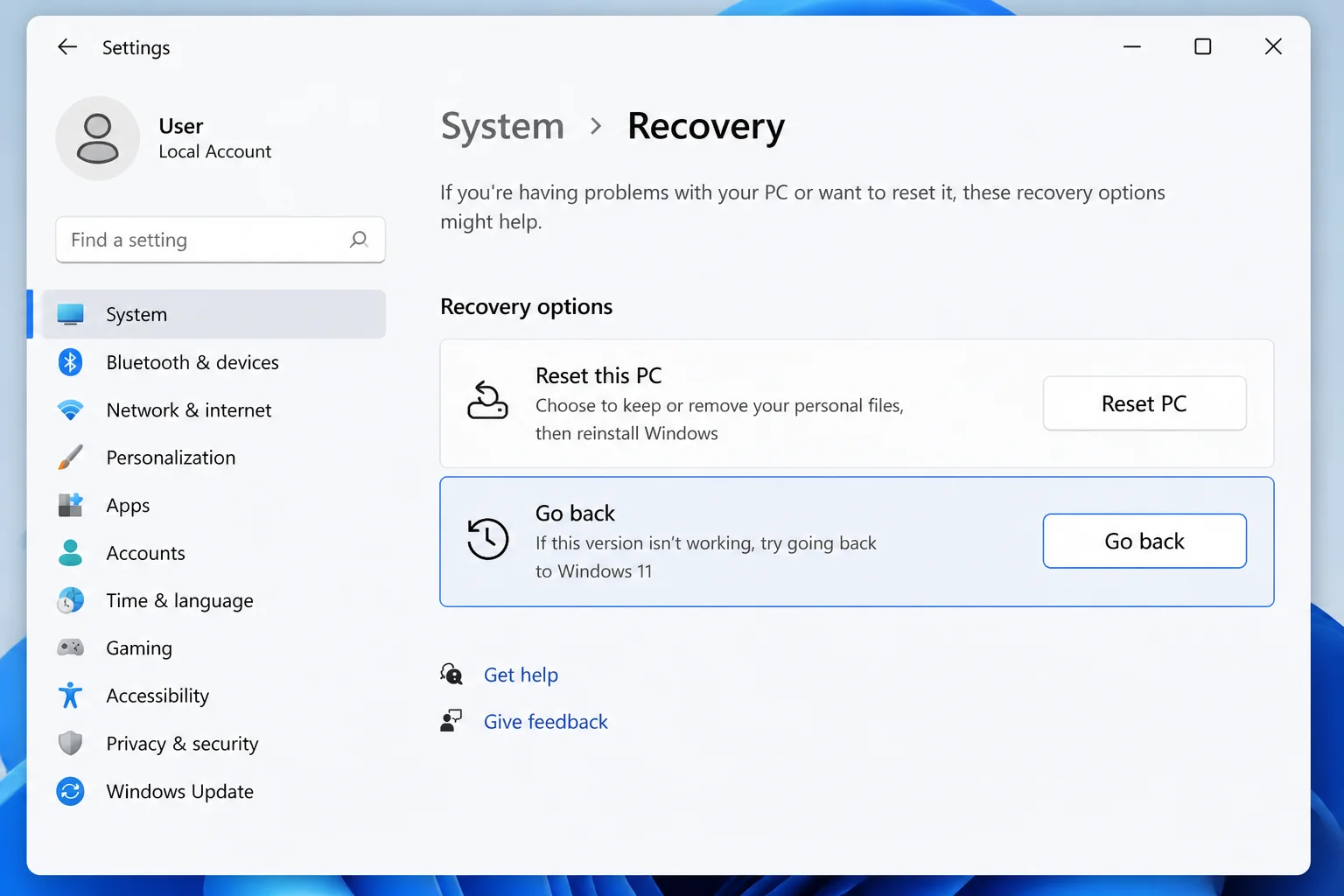Click the Personalization paintbrush icon
Screen dimensions: 1344x896
point(70,458)
